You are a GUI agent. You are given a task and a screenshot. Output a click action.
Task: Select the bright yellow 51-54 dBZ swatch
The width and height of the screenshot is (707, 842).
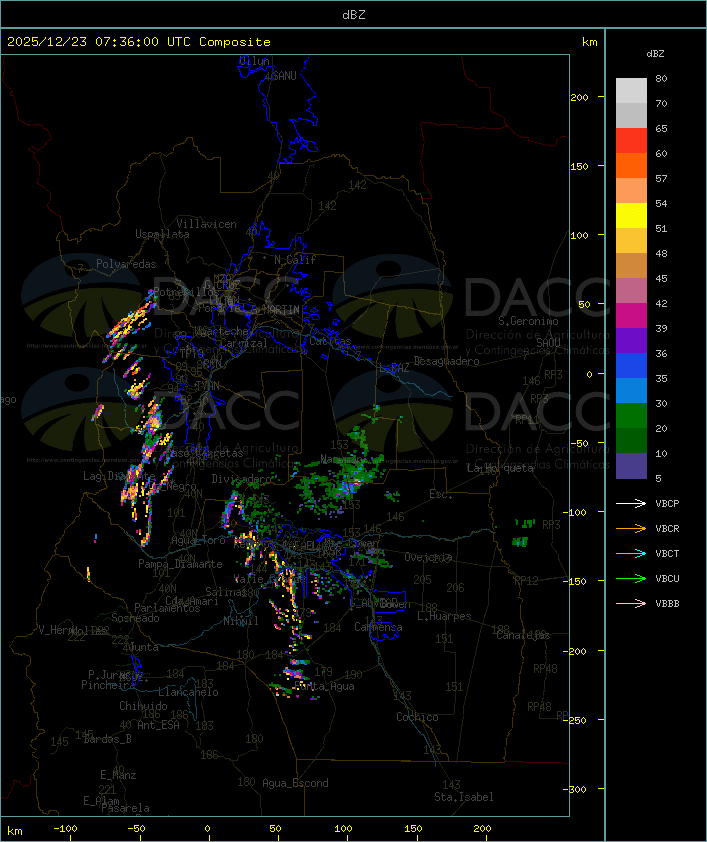631,215
